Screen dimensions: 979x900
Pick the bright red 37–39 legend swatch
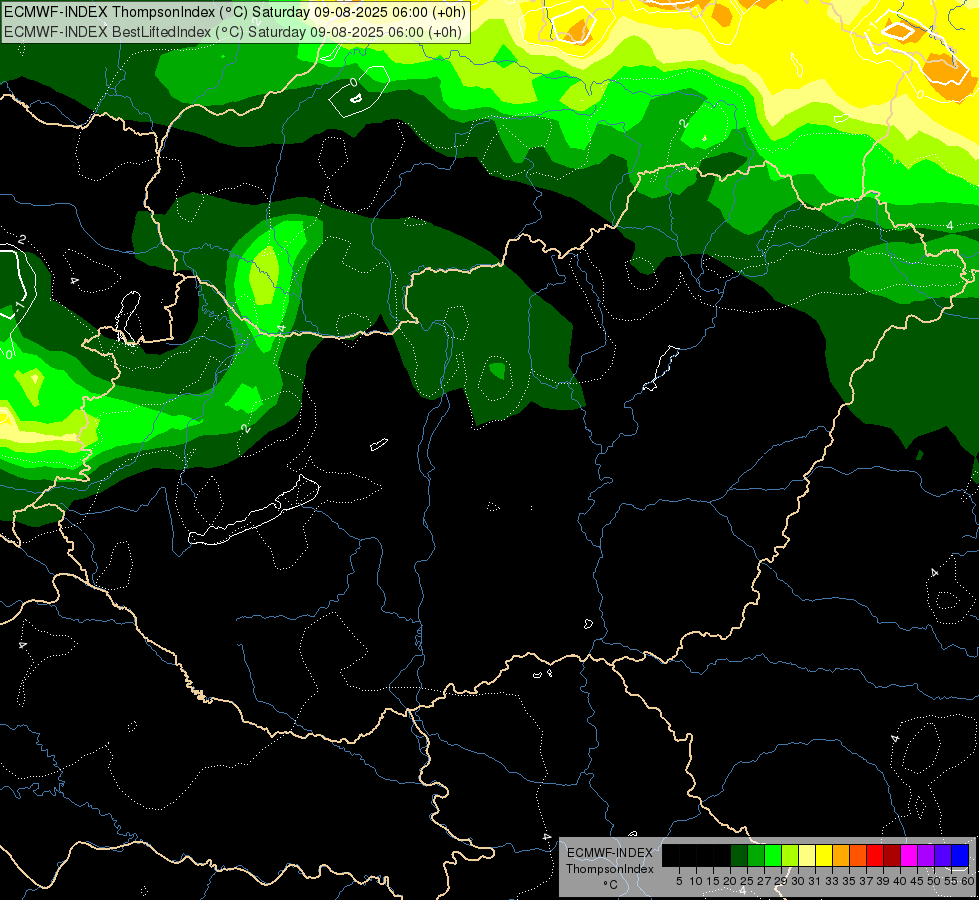coord(875,855)
